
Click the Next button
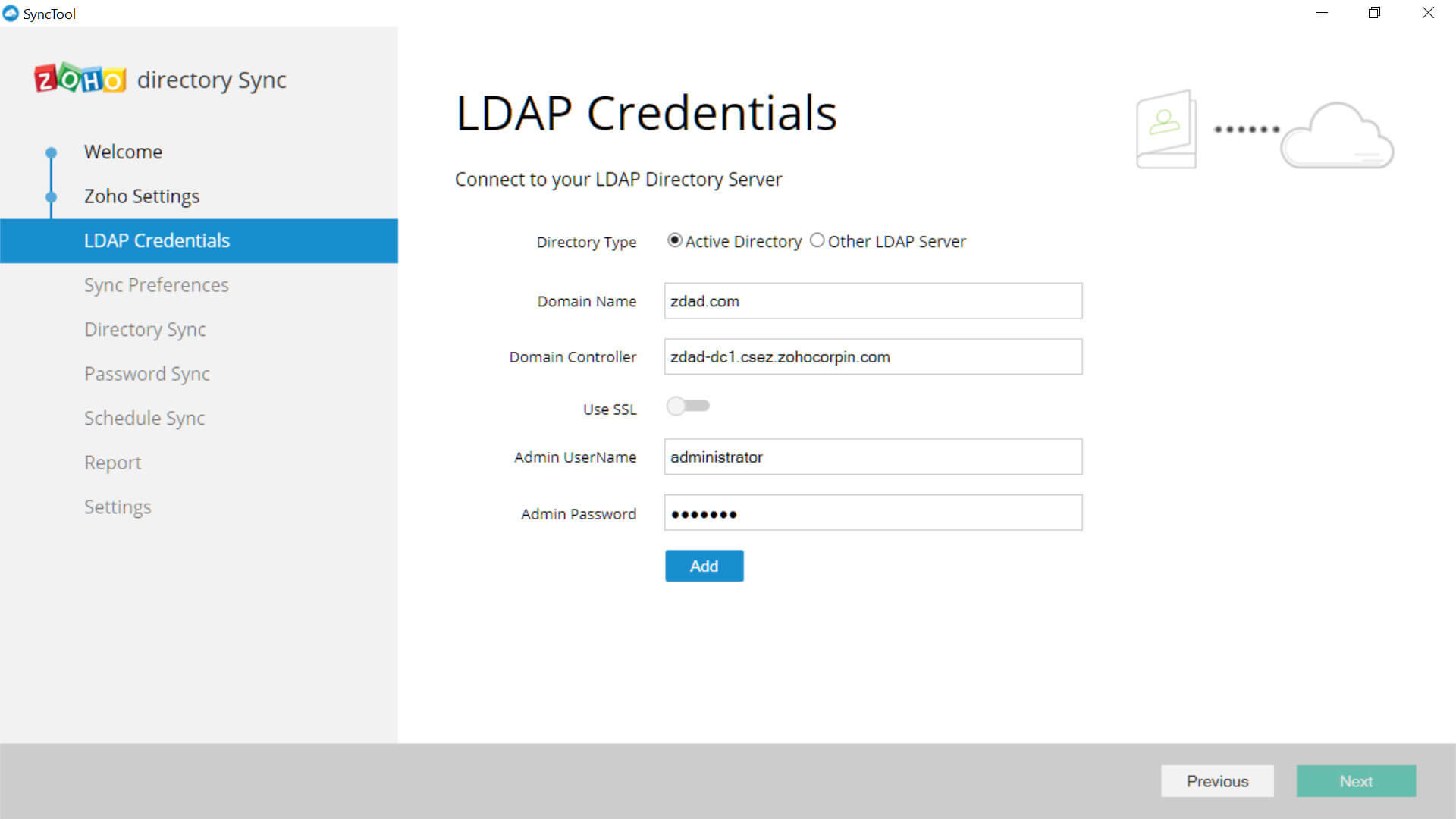click(x=1355, y=781)
